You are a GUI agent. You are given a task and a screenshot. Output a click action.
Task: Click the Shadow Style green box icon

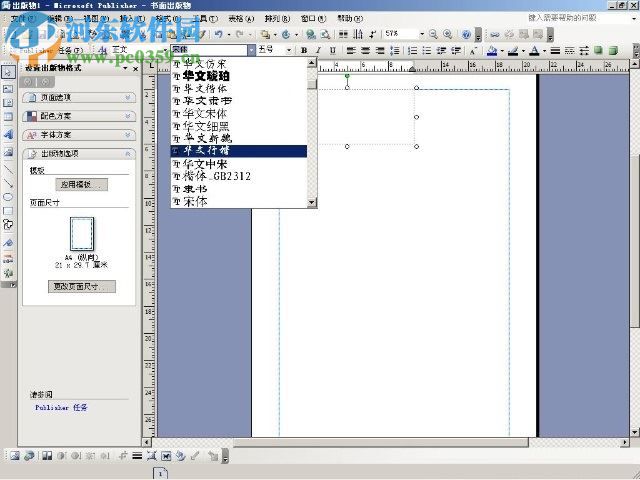pyautogui.click(x=598, y=51)
